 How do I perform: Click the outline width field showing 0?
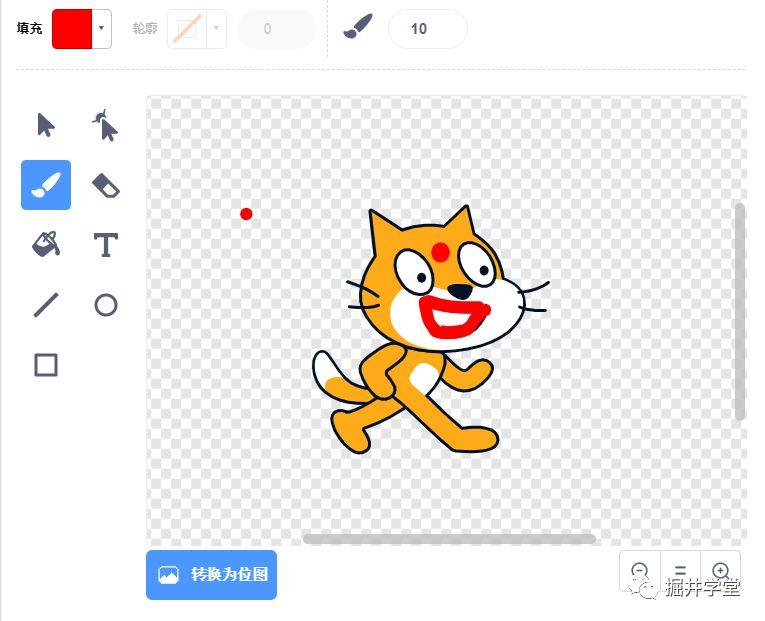pos(277,29)
